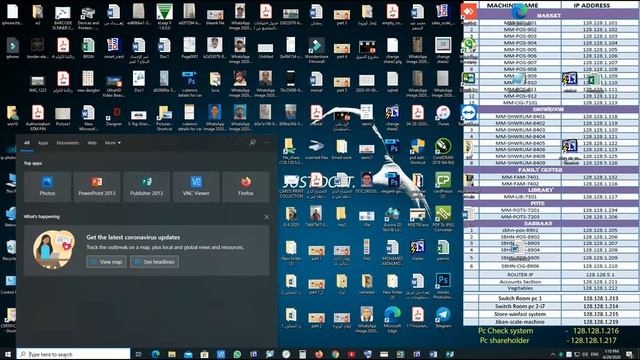The height and width of the screenshot is (360, 640).
Task: Open Task View on the taskbar
Action: [139, 354]
